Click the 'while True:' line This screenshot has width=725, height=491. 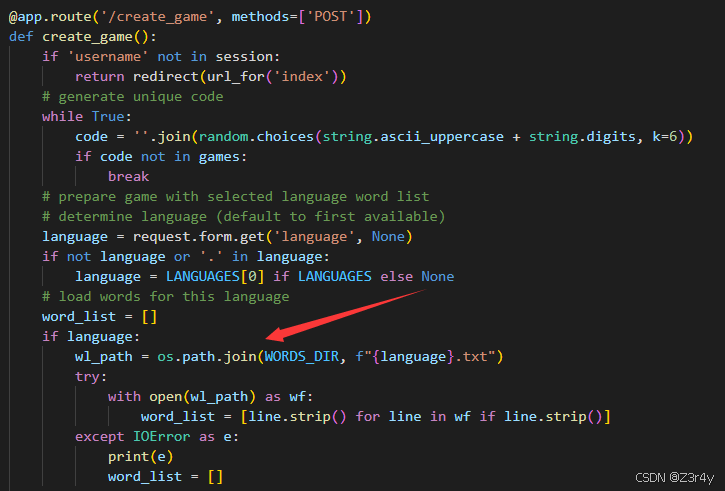click(87, 116)
